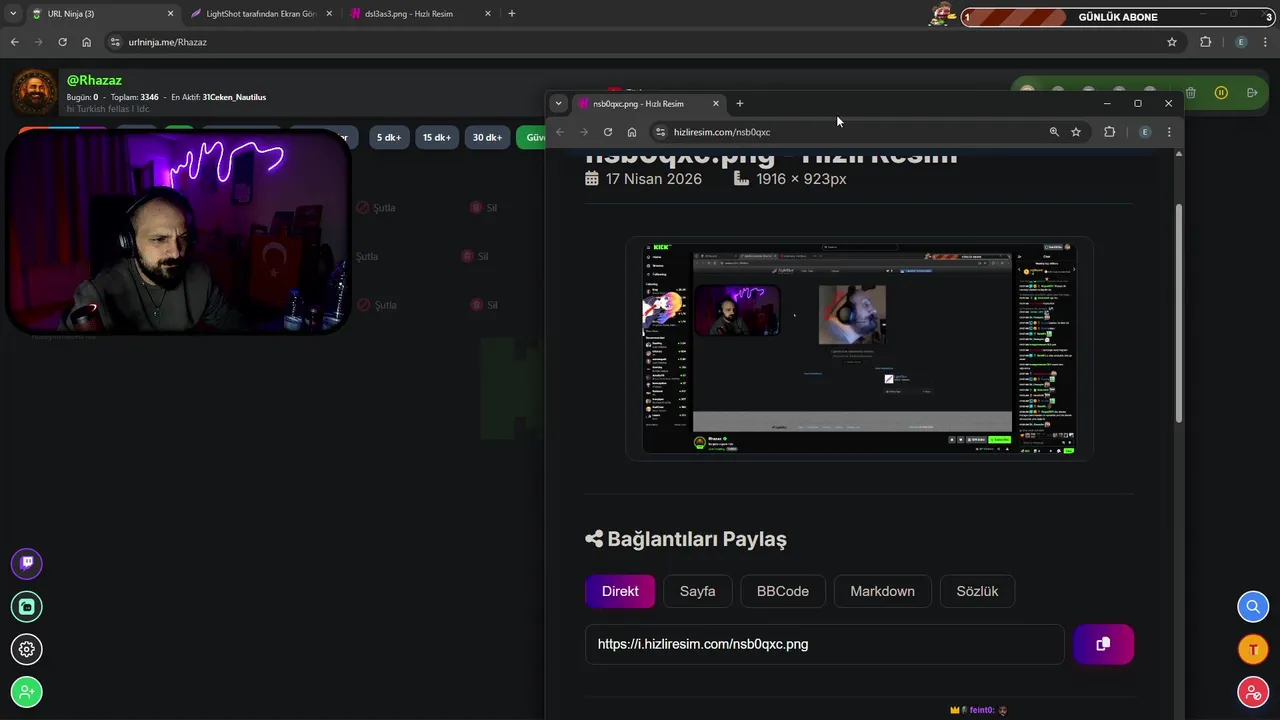
Task: Click the direct URL field i.hizliresim.com/nsb0qxc.png
Action: [825, 644]
